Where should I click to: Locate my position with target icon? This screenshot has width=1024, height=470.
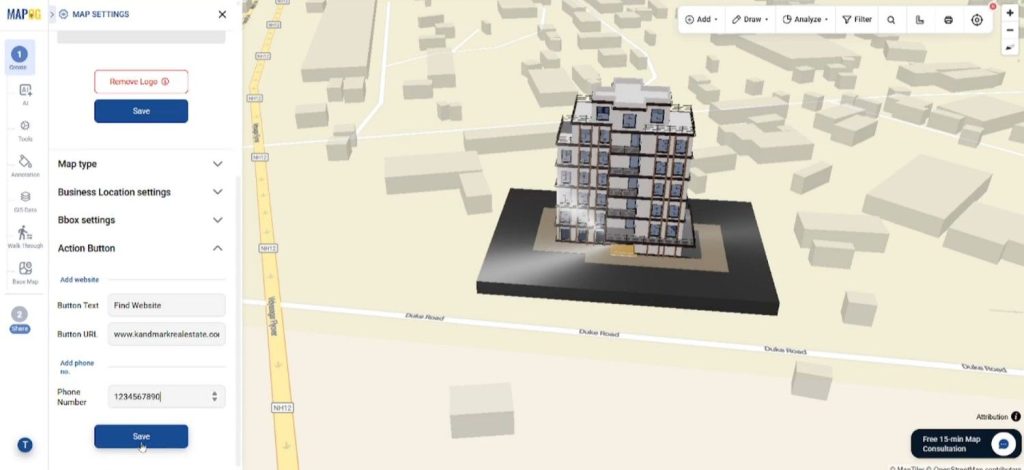(x=977, y=20)
